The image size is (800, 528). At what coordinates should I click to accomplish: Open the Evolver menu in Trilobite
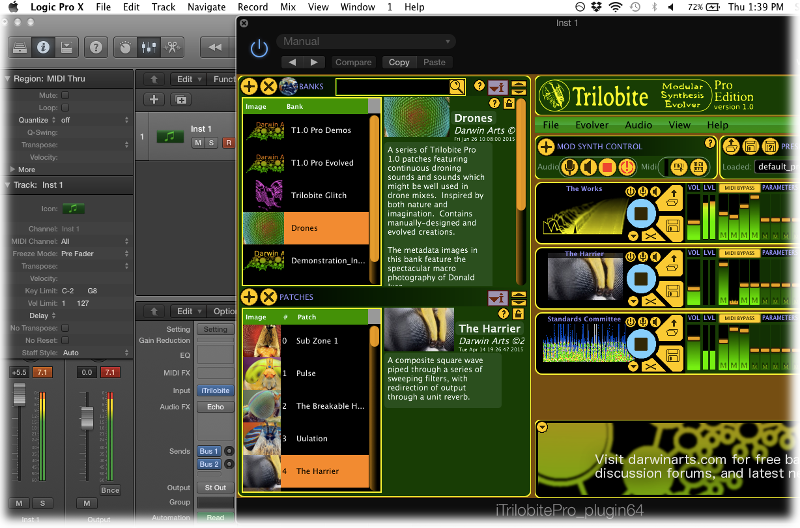(592, 125)
